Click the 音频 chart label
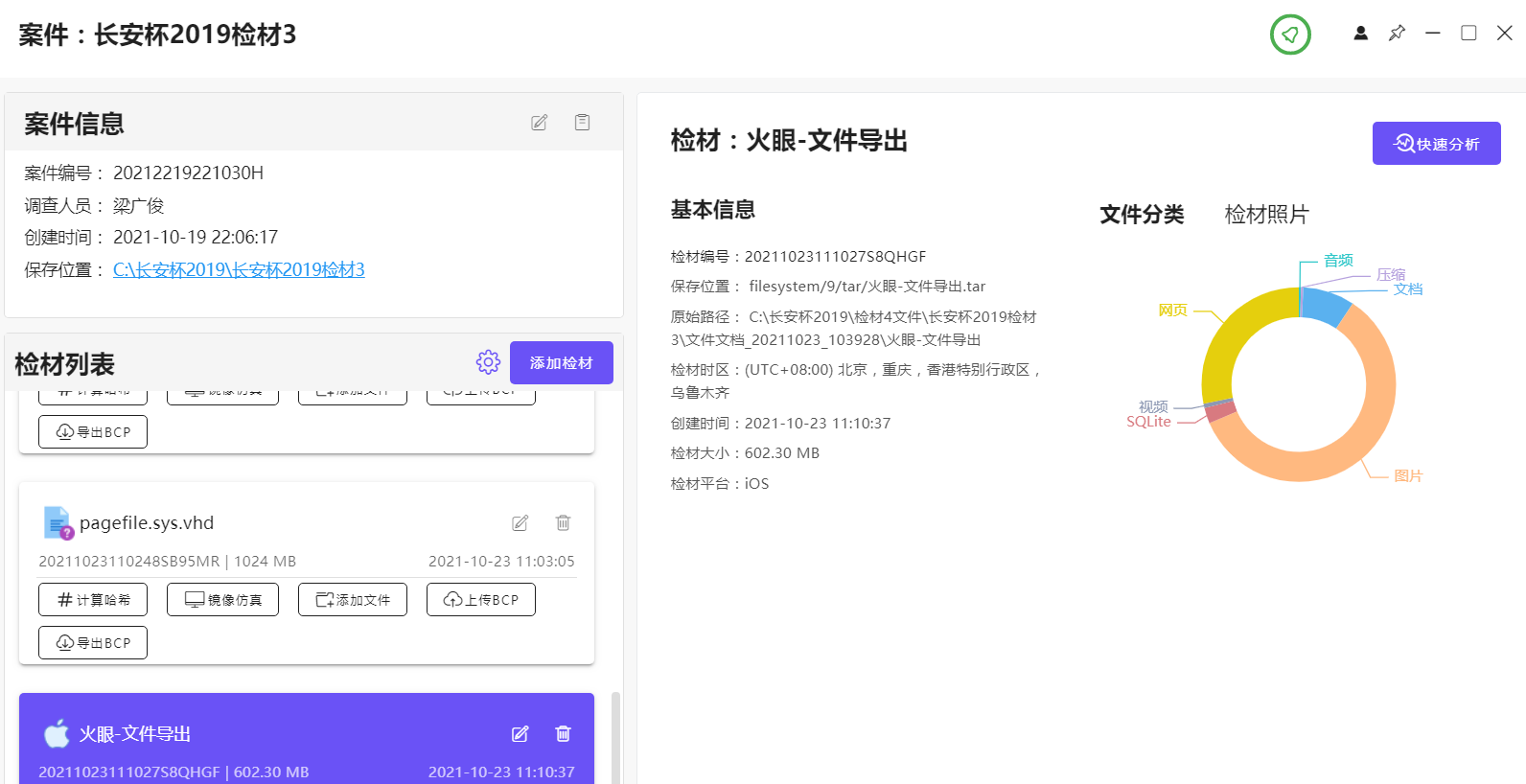This screenshot has height=784, width=1526. (1338, 261)
